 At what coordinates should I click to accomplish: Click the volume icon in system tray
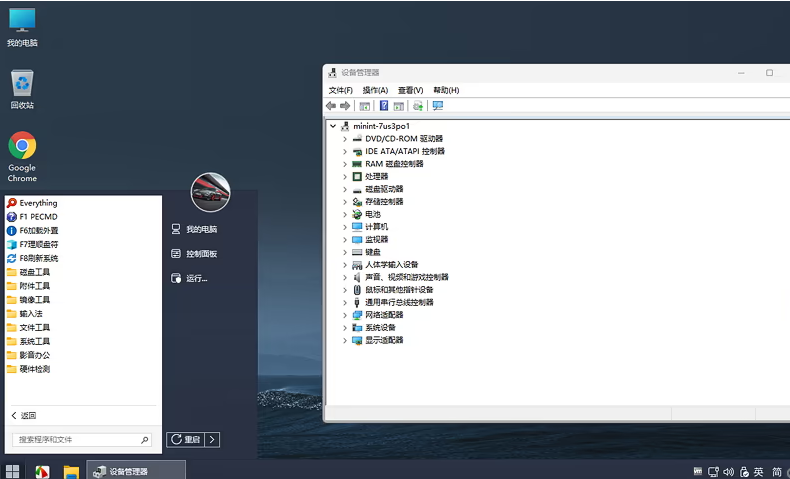(728, 471)
